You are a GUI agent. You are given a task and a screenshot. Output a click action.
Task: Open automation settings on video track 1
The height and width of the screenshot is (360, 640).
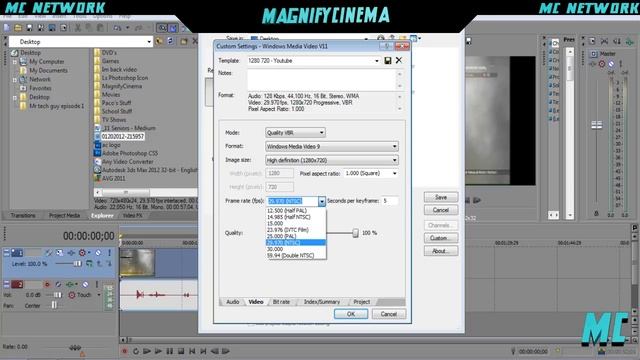click(x=83, y=253)
